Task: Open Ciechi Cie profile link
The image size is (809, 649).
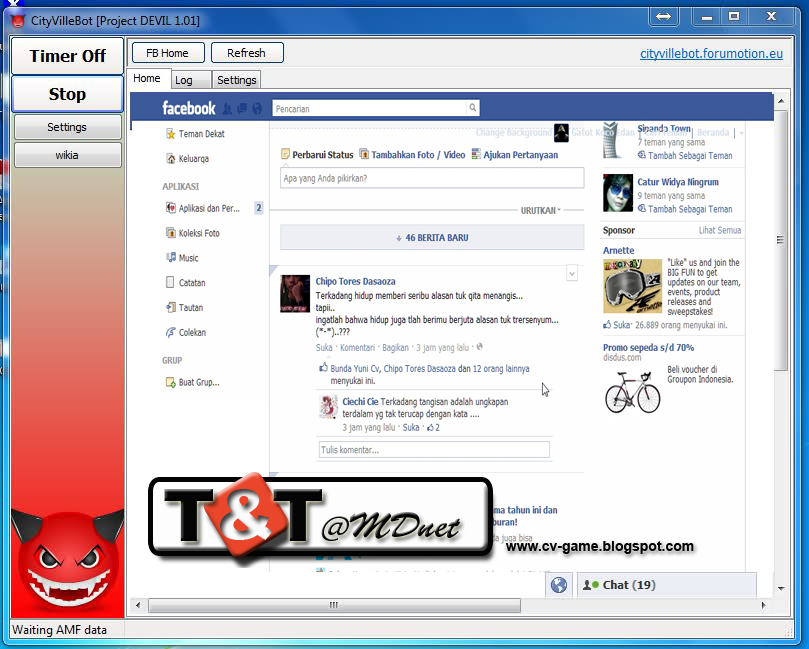Action: click(x=360, y=401)
